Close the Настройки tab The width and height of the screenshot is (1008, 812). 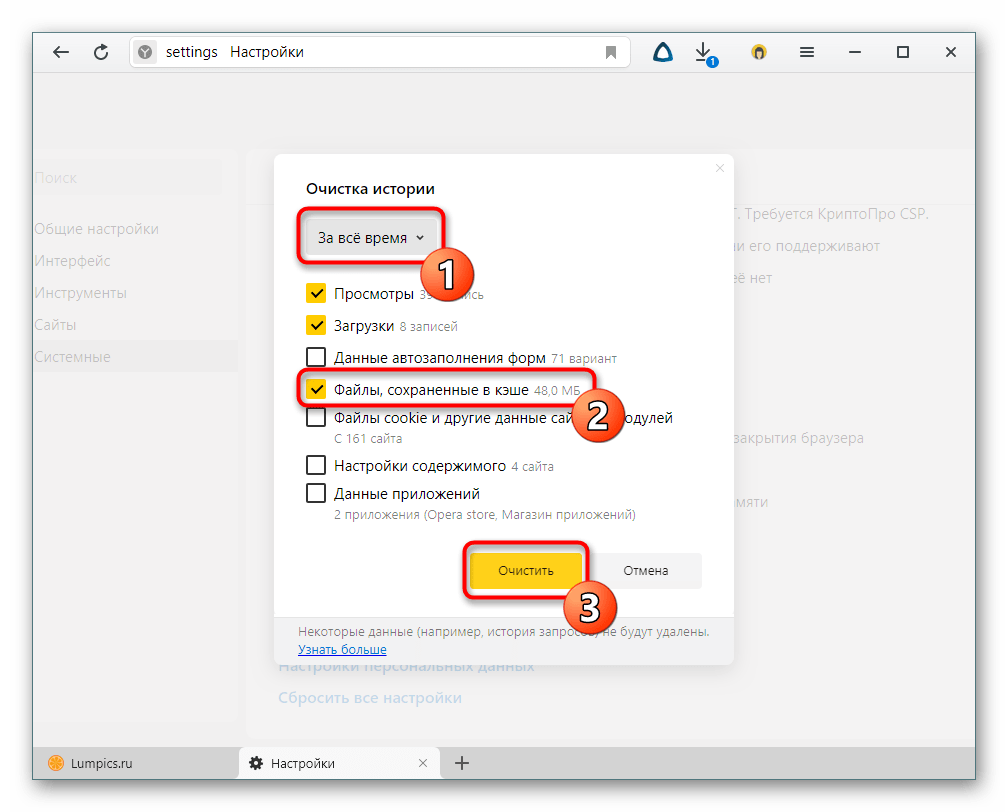point(422,763)
